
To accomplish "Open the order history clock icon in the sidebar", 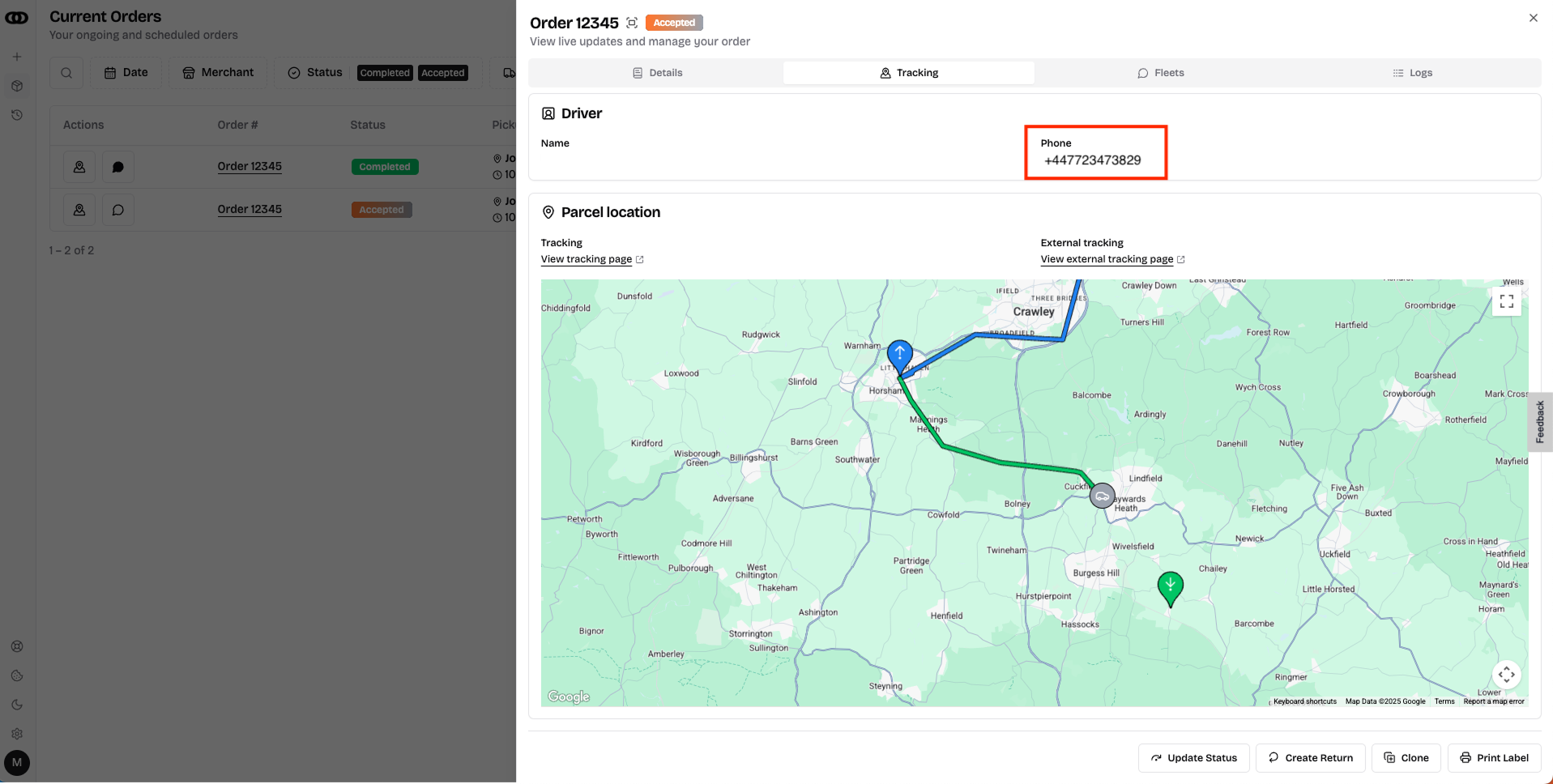I will tap(17, 115).
